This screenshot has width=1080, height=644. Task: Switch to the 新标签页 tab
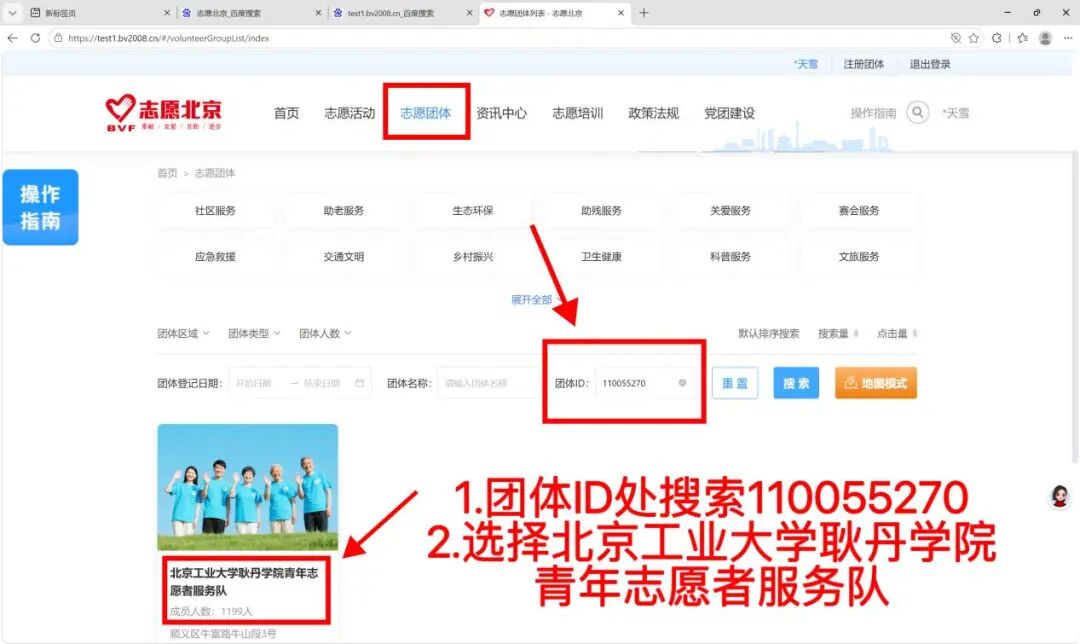coord(61,12)
